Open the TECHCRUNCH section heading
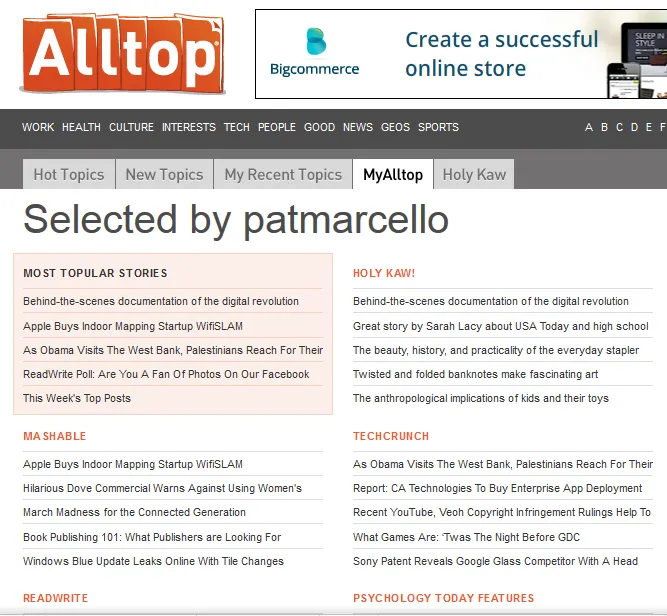 [391, 436]
